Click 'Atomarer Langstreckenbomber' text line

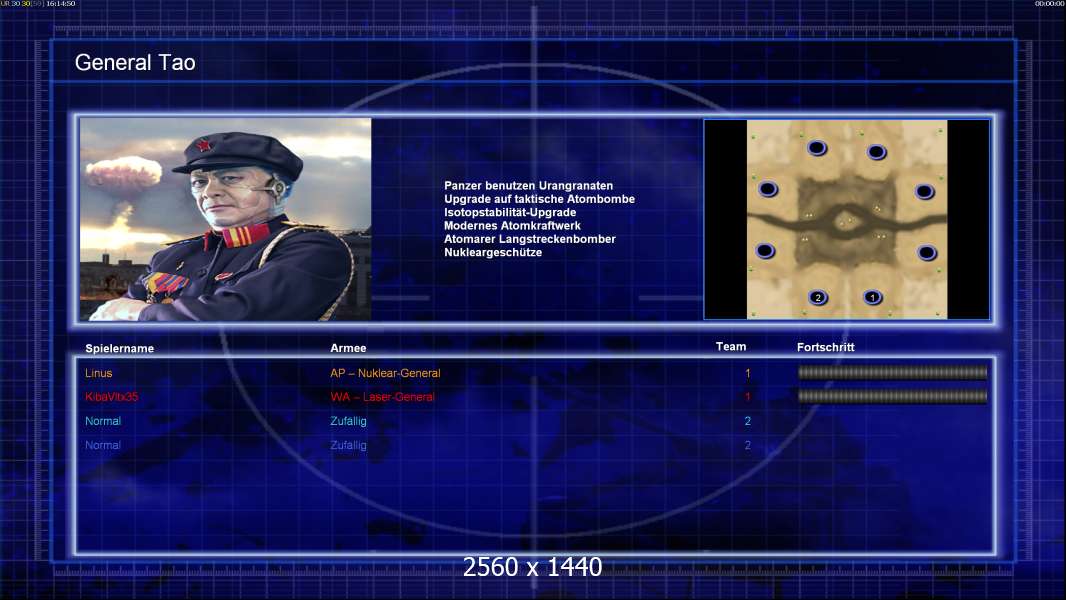[x=530, y=239]
